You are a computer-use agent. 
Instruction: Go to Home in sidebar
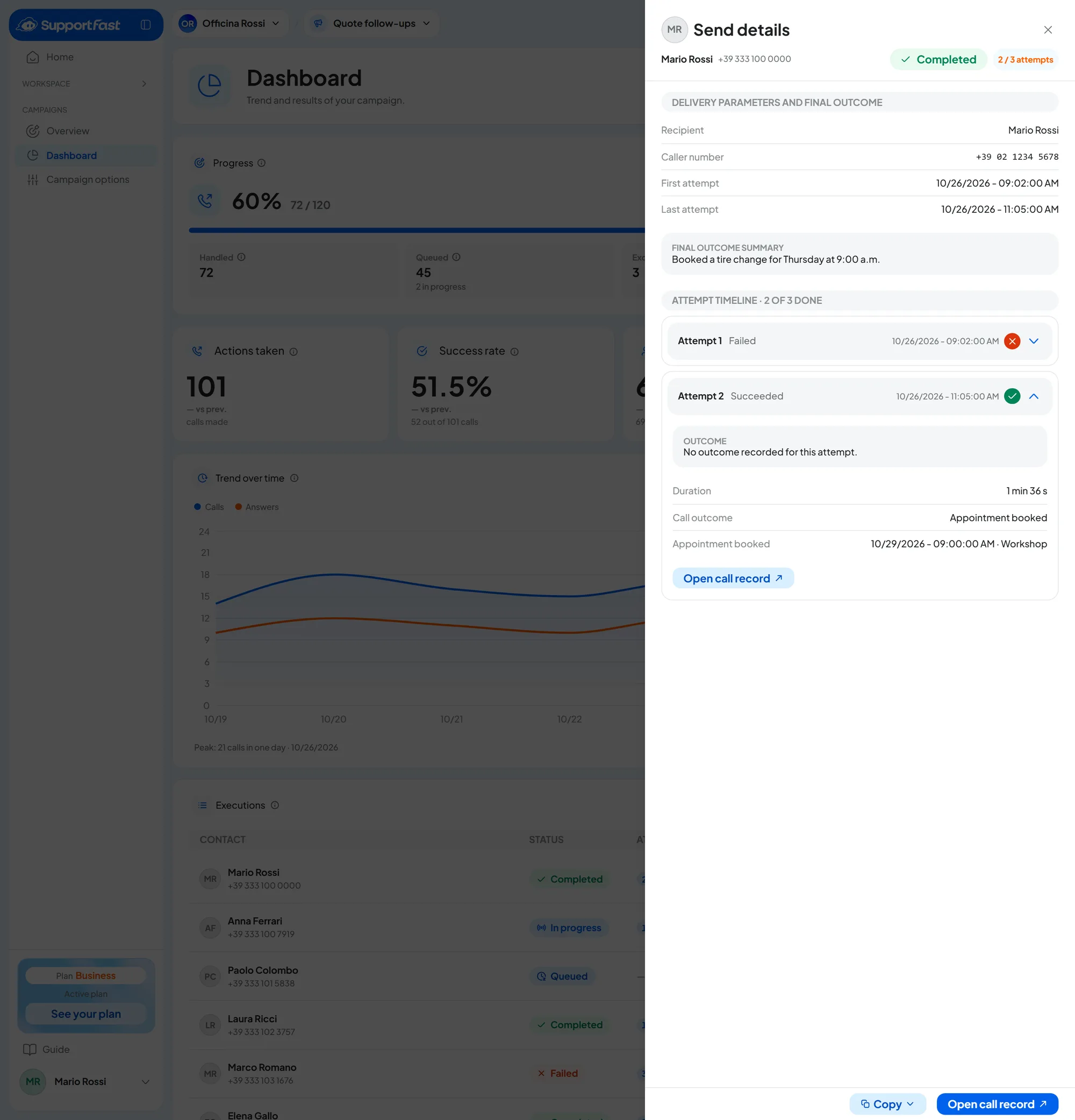tap(84, 57)
